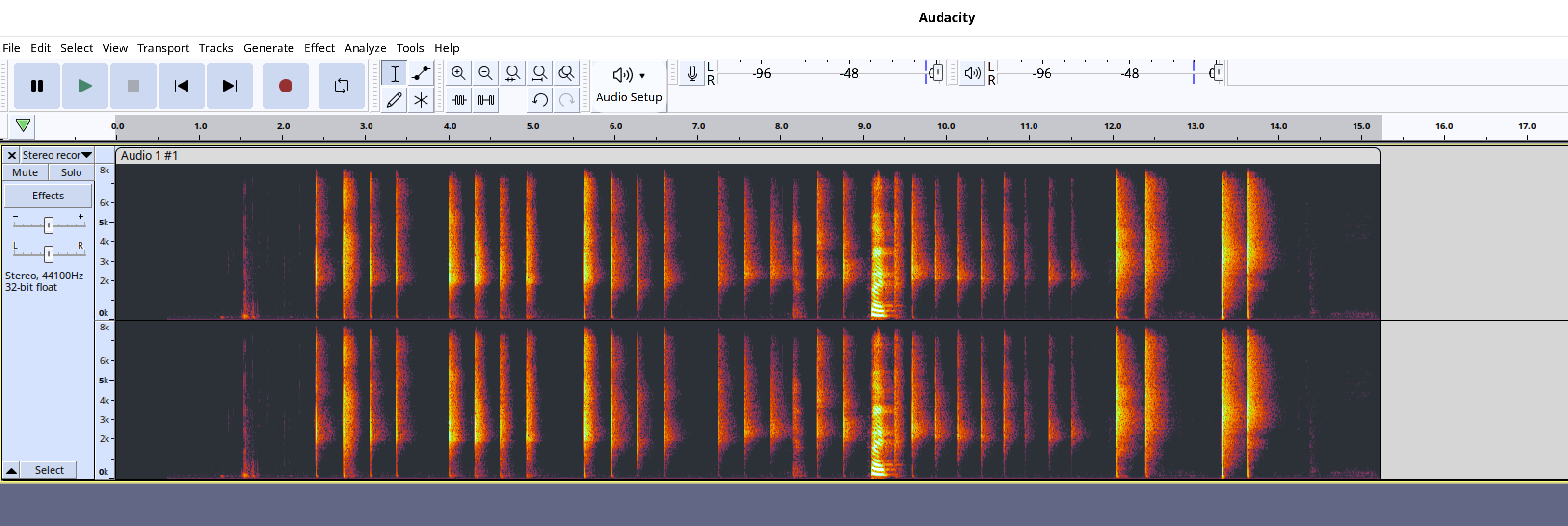Open the File menu

pos(12,48)
